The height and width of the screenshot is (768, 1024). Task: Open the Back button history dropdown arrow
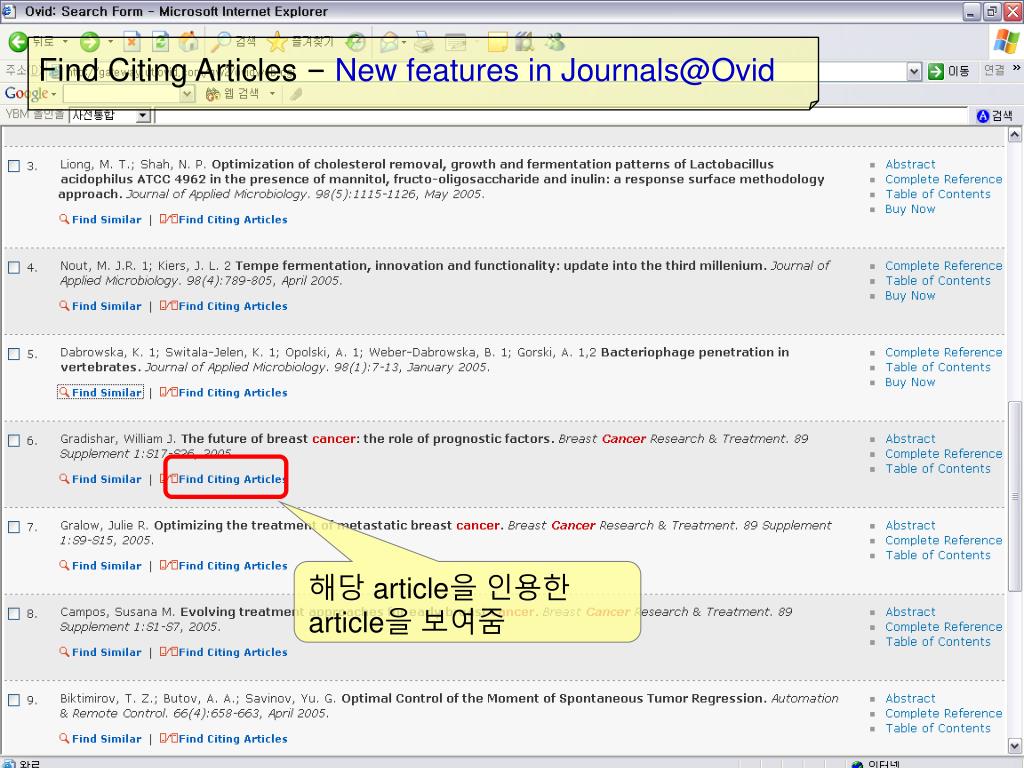coord(65,42)
